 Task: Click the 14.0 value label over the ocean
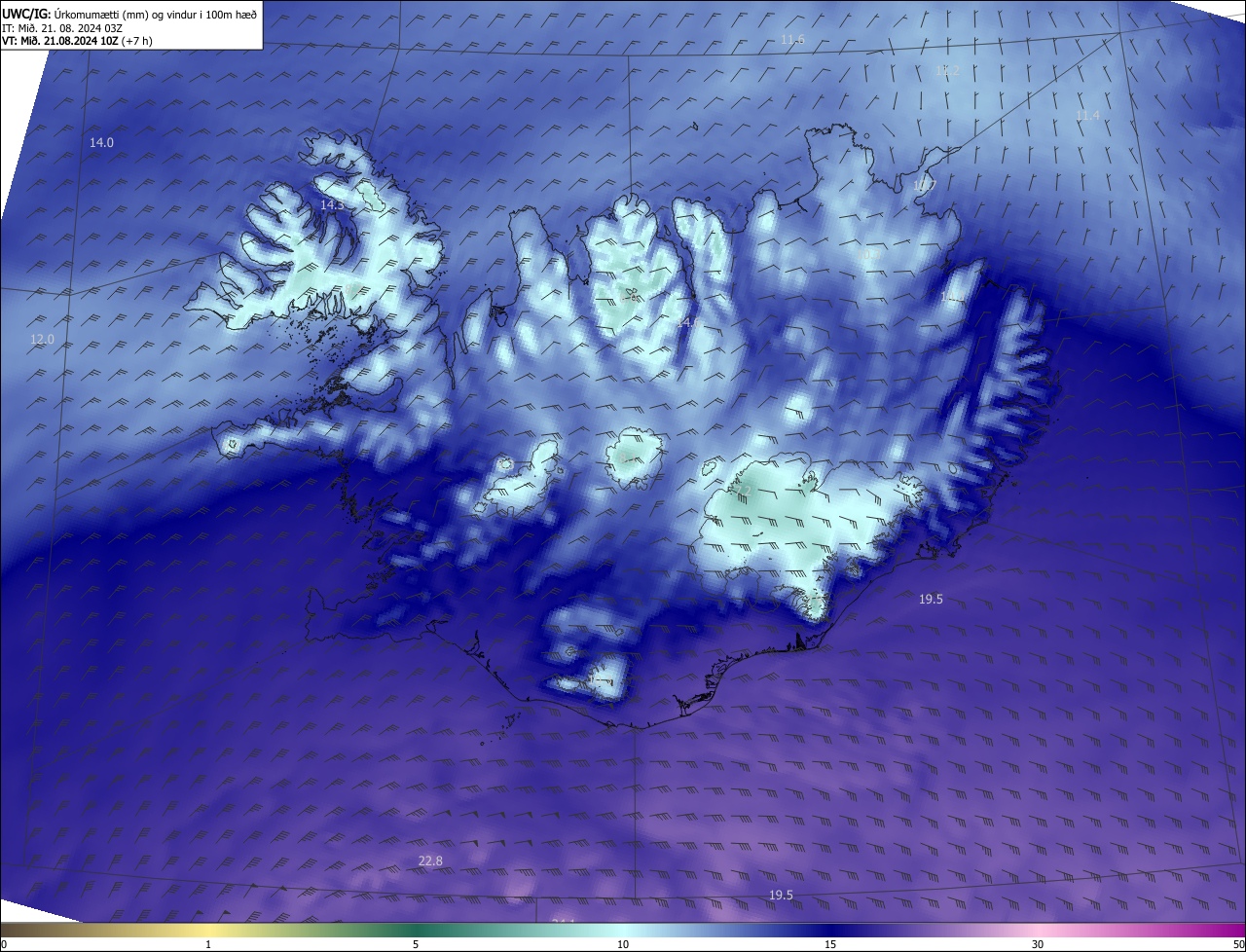tap(101, 142)
